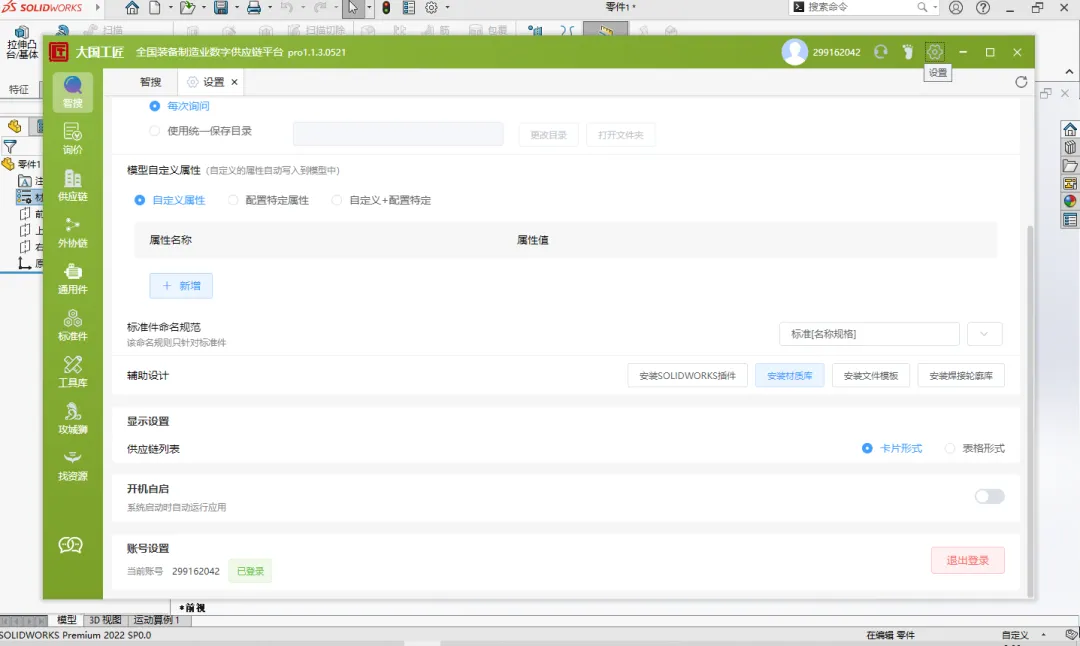Click SolidWorks Print icon
This screenshot has width=1080, height=646.
253,8
